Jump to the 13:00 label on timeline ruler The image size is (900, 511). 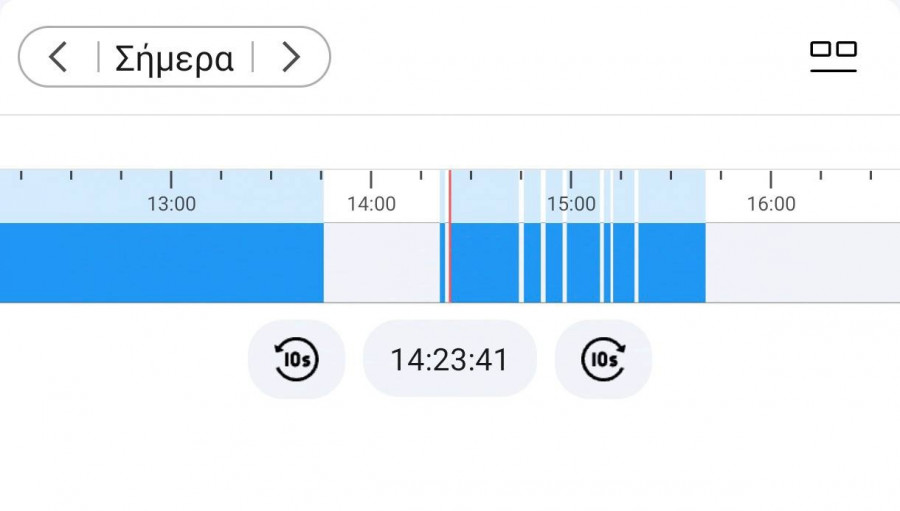pos(171,204)
